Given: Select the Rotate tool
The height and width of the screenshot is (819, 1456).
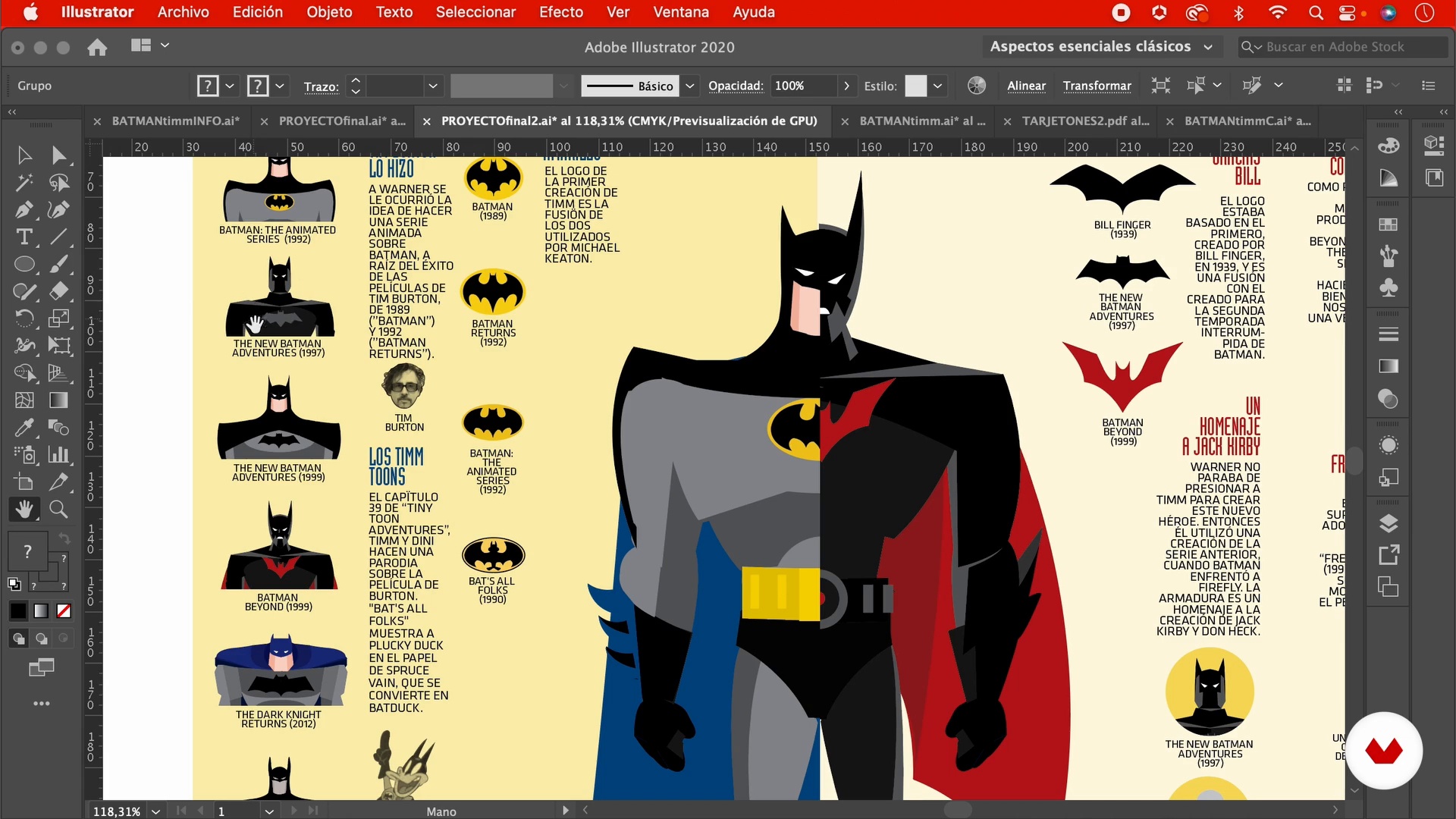Looking at the screenshot, I should tap(24, 318).
